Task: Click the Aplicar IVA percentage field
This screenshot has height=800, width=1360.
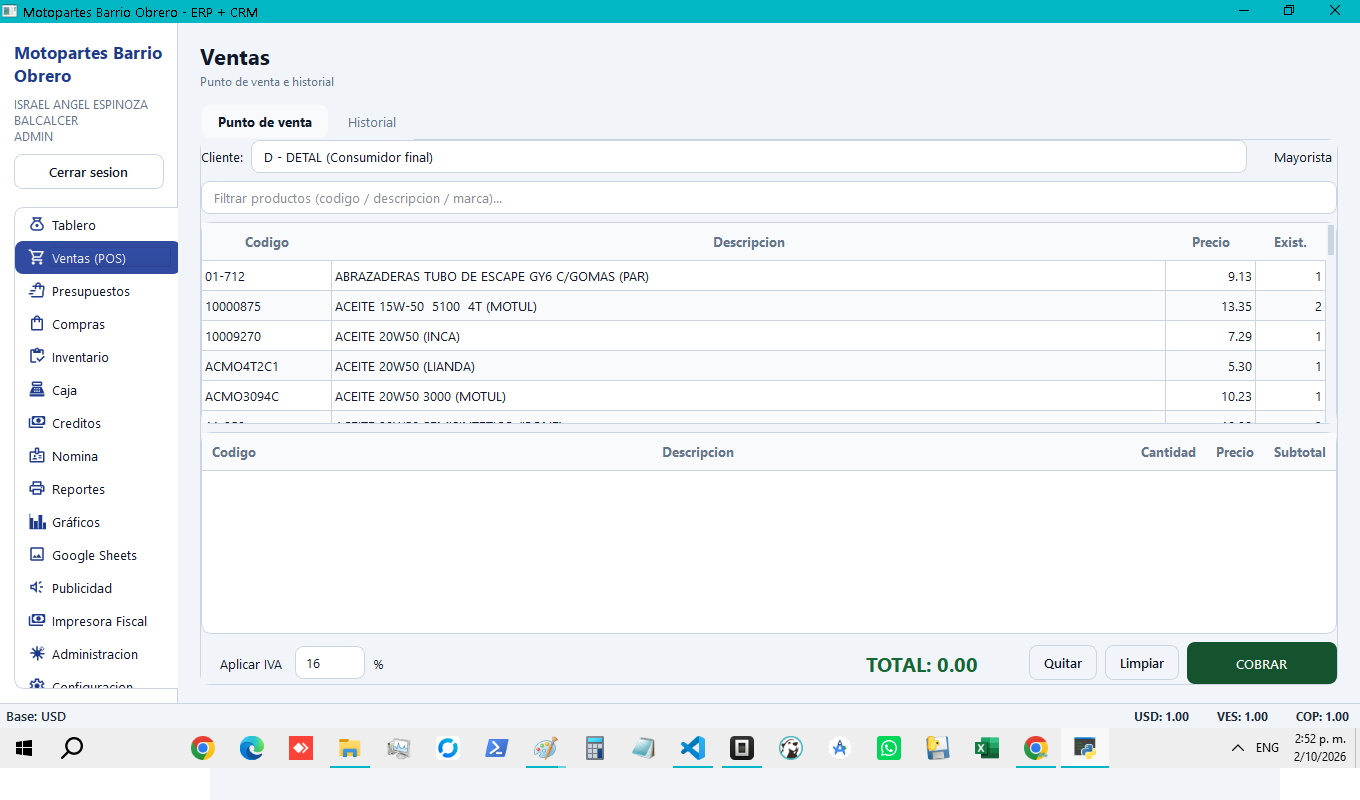Action: [330, 663]
